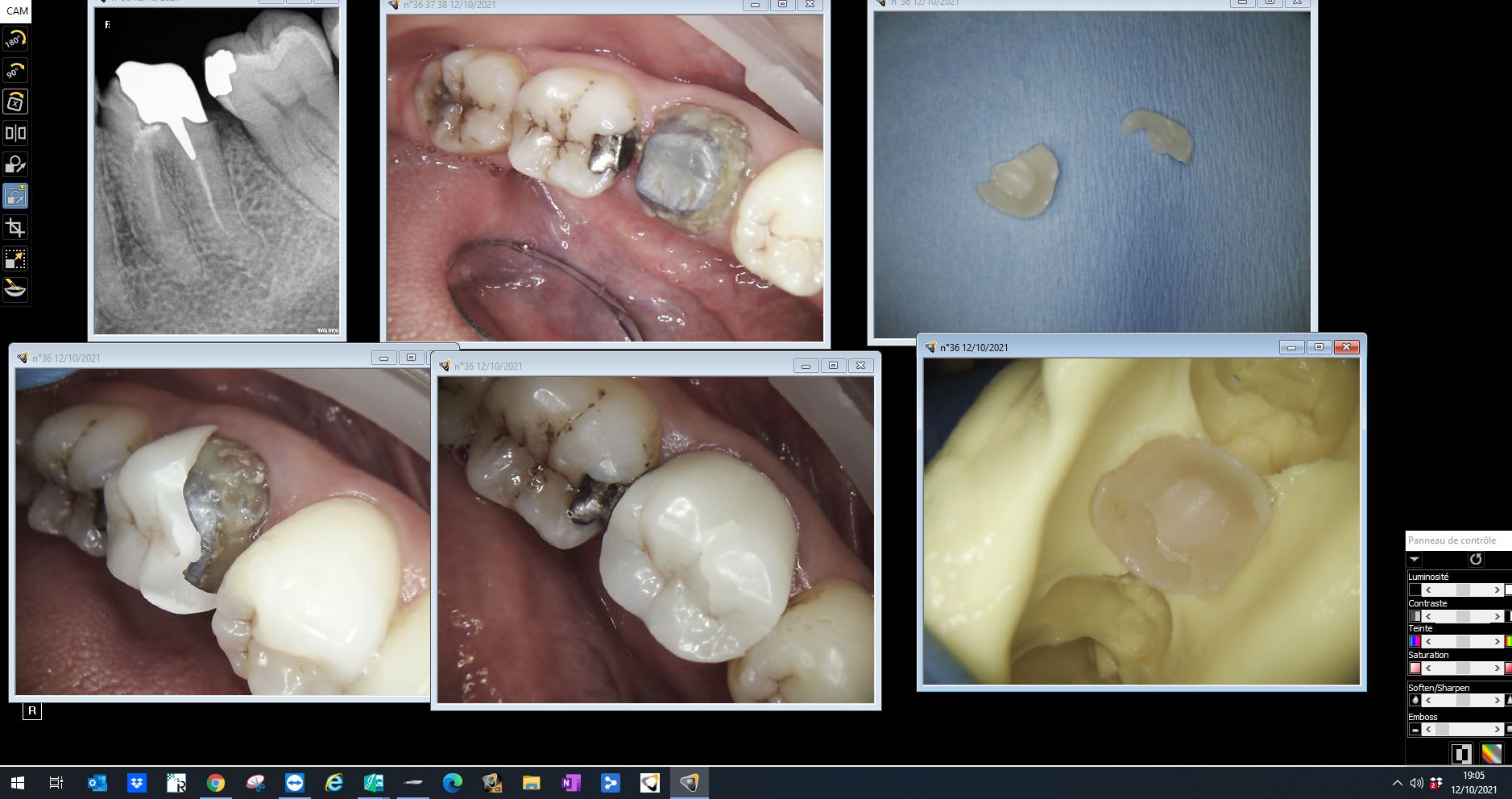Viewport: 1512px width, 799px height.
Task: Reset adjustments with the circular arrow
Action: point(1476,559)
